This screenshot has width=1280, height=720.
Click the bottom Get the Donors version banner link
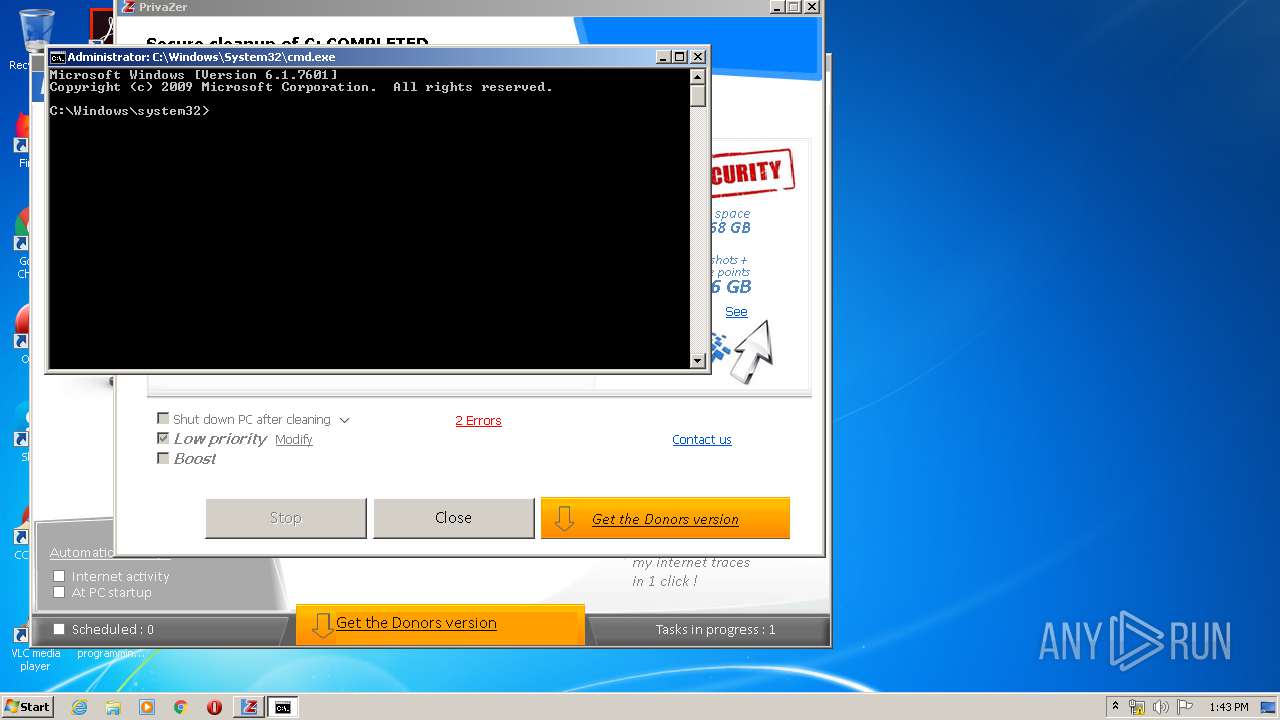click(x=416, y=623)
